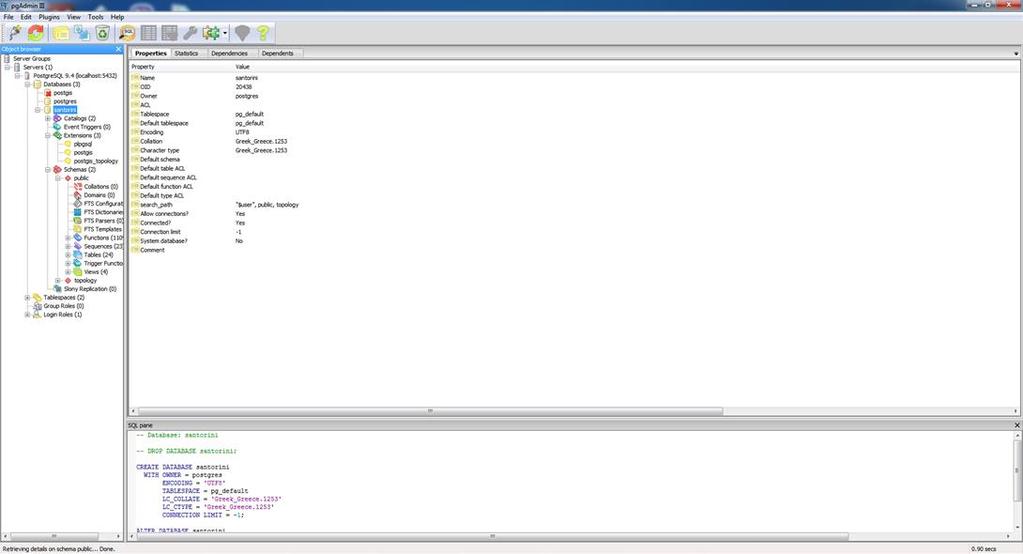The height and width of the screenshot is (554, 1023).
Task: Expand the Views (4) node
Action: click(68, 272)
